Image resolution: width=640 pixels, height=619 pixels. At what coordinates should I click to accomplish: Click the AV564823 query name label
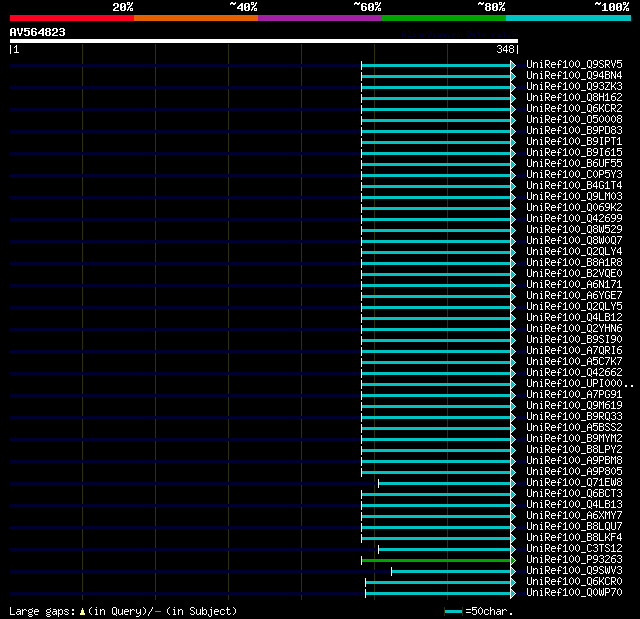[x=38, y=32]
